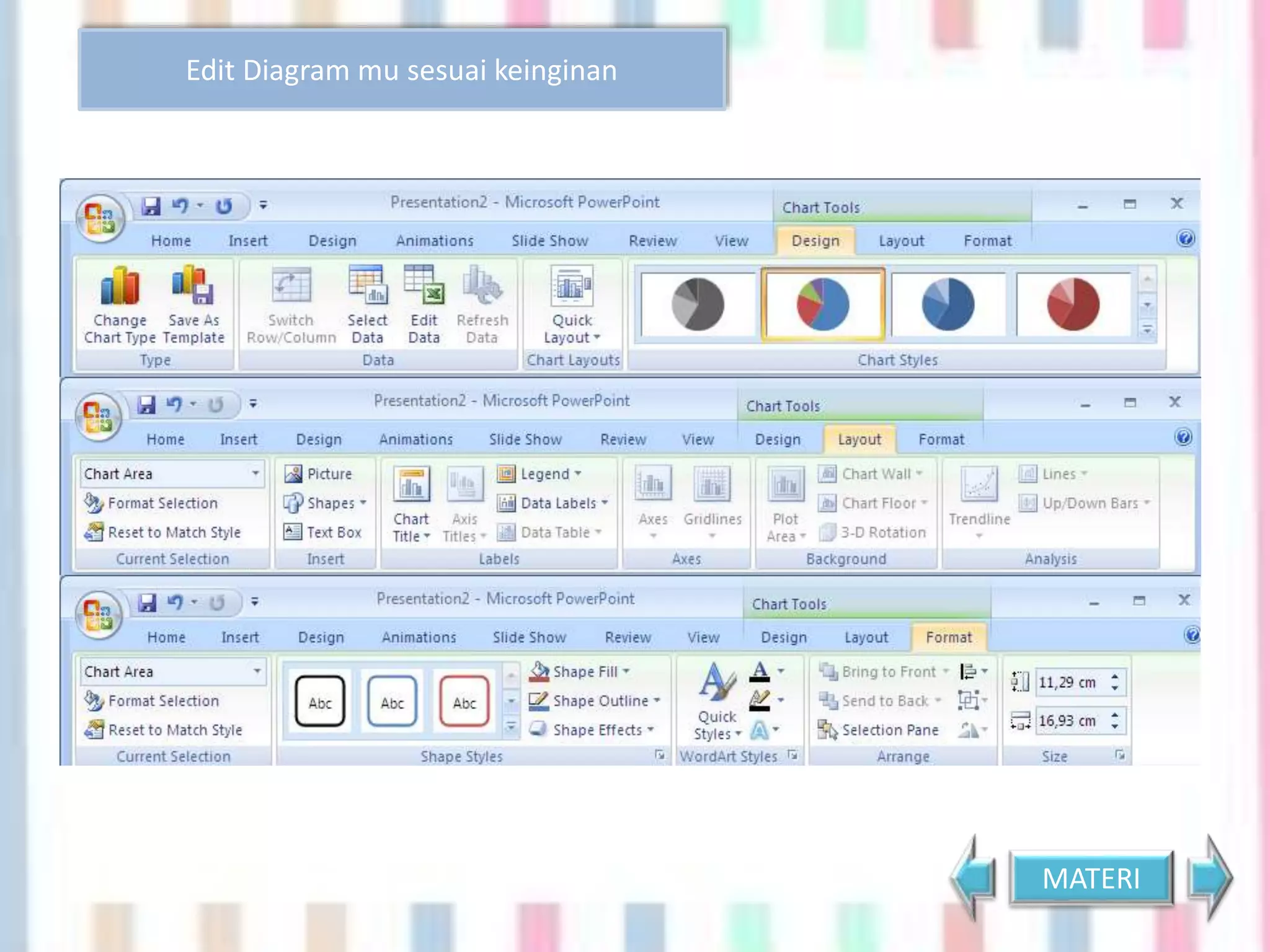The height and width of the screenshot is (952, 1270).
Task: Open Animations tab in top ribbon
Action: click(x=435, y=241)
